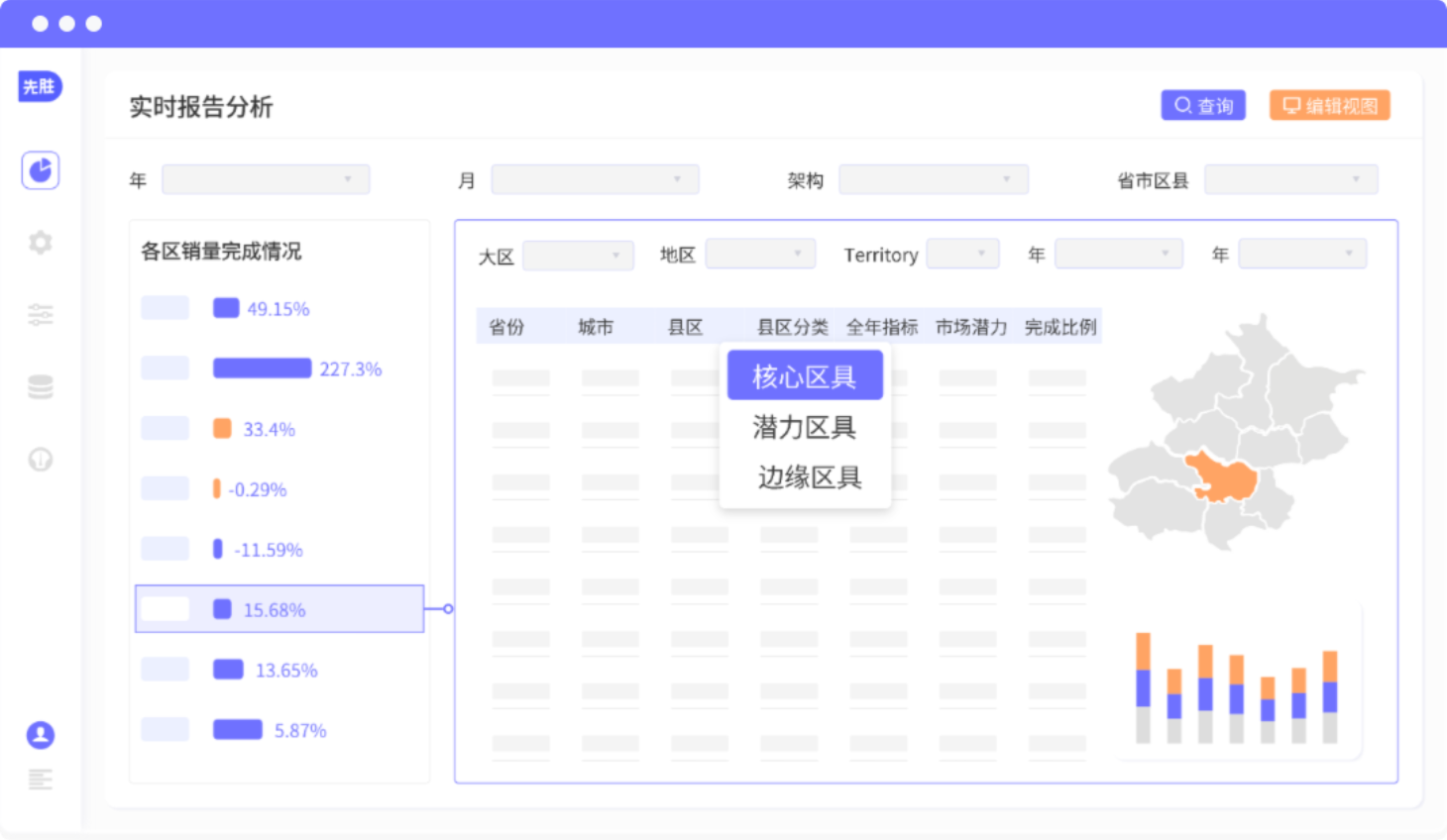Viewport: 1447px width, 840px height.
Task: Click the pie chart analytics sidebar icon
Action: coord(41,170)
